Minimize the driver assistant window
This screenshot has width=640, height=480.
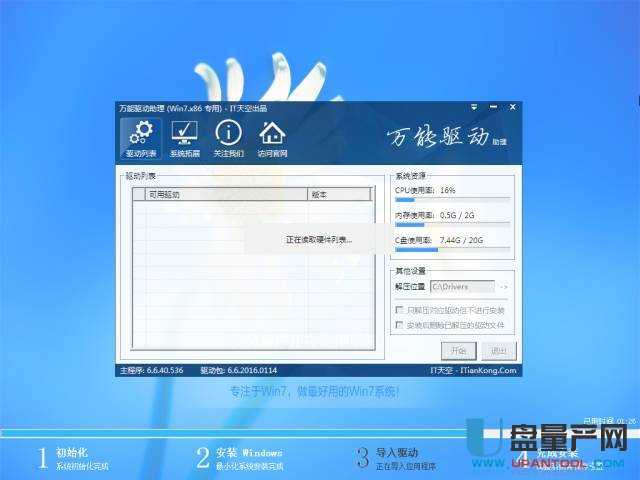coord(495,107)
